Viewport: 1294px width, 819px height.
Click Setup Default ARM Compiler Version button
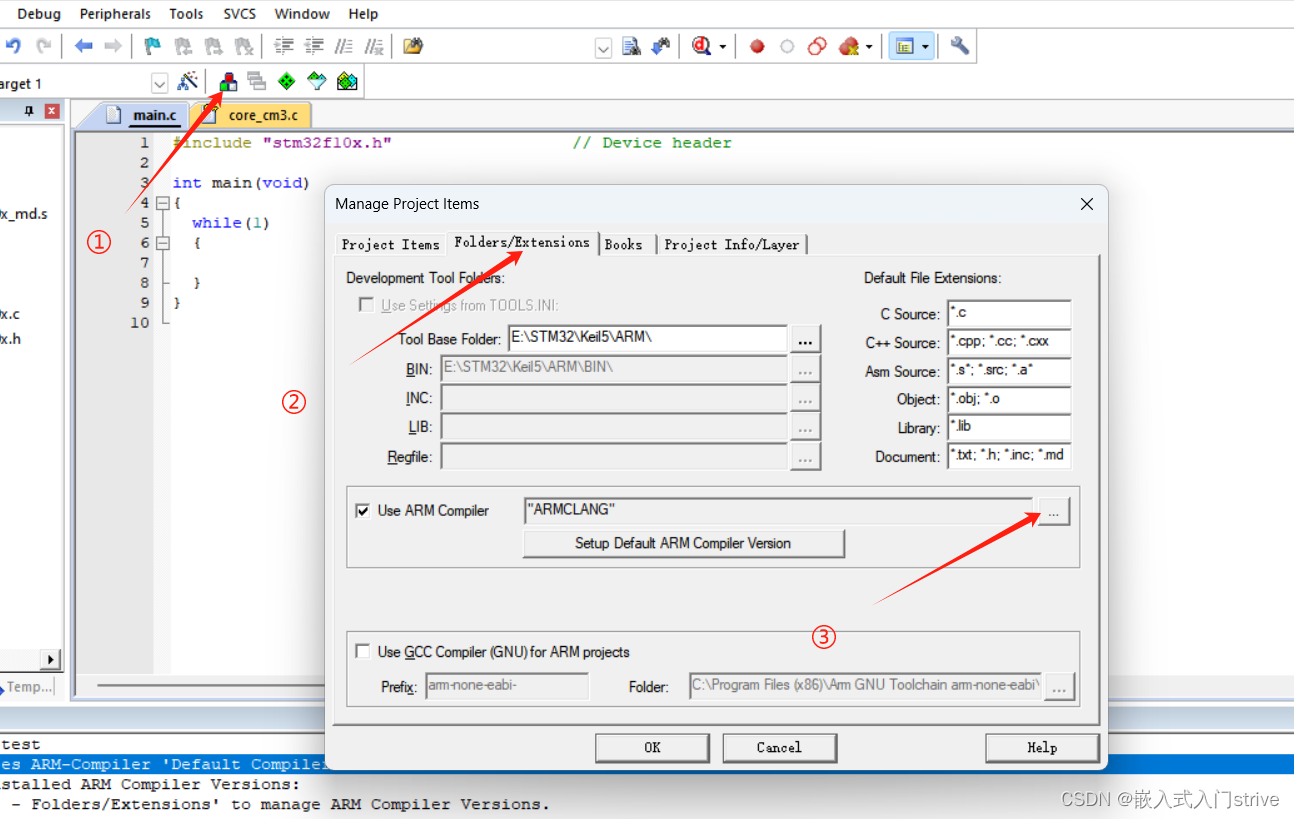(x=683, y=543)
